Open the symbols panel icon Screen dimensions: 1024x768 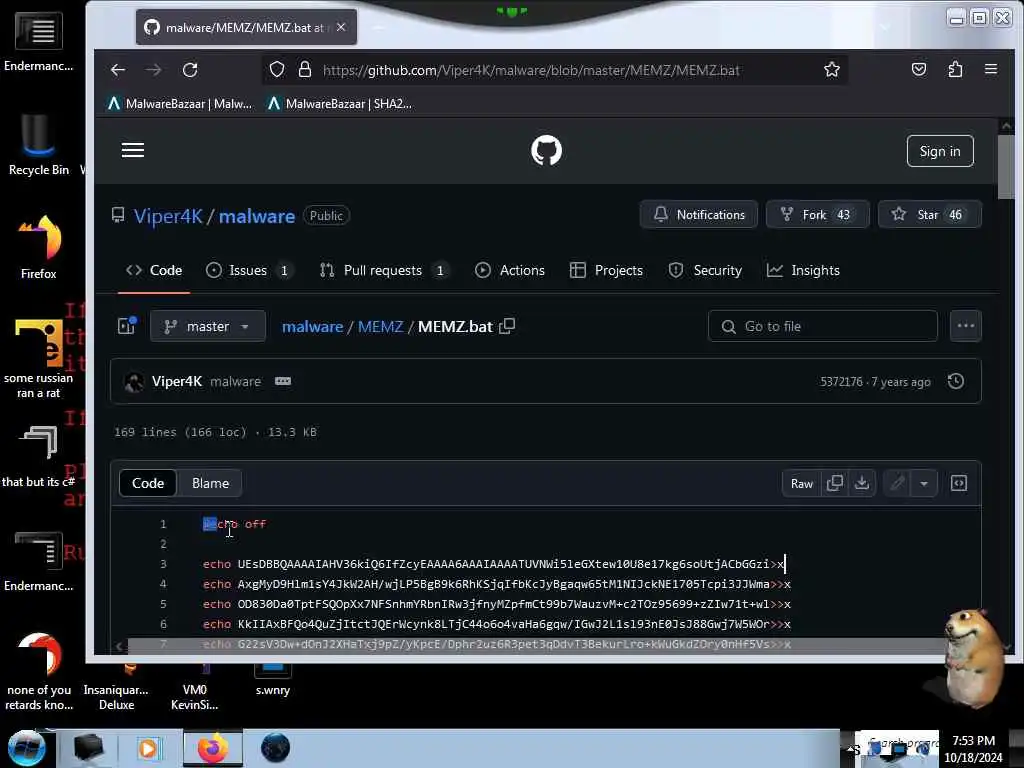959,483
